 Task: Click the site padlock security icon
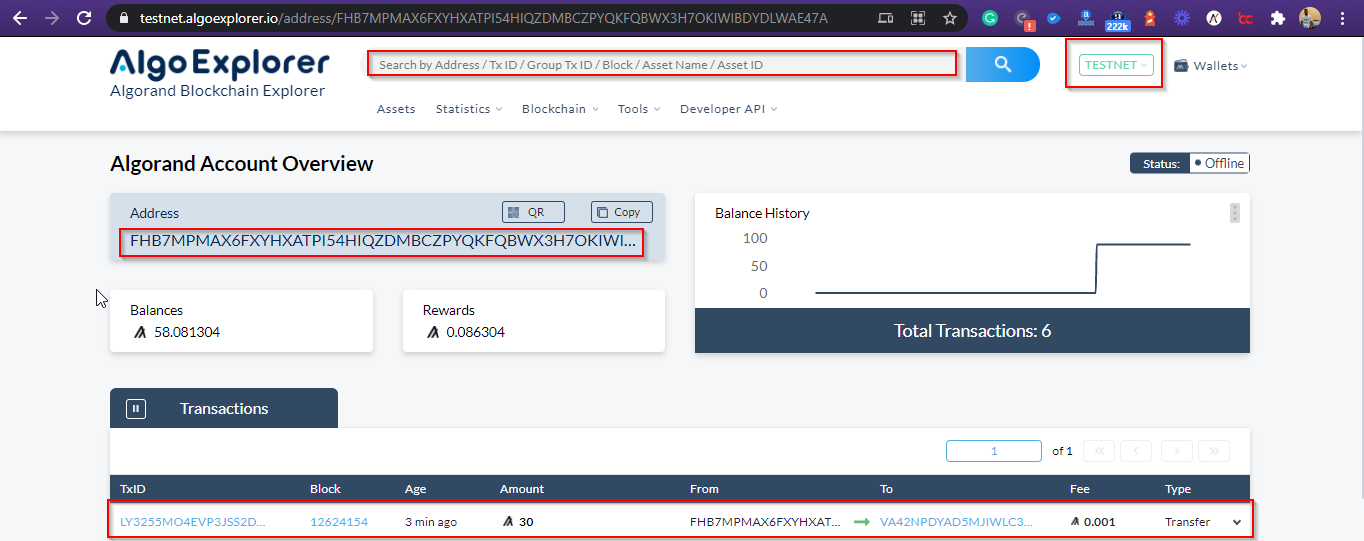tap(124, 18)
